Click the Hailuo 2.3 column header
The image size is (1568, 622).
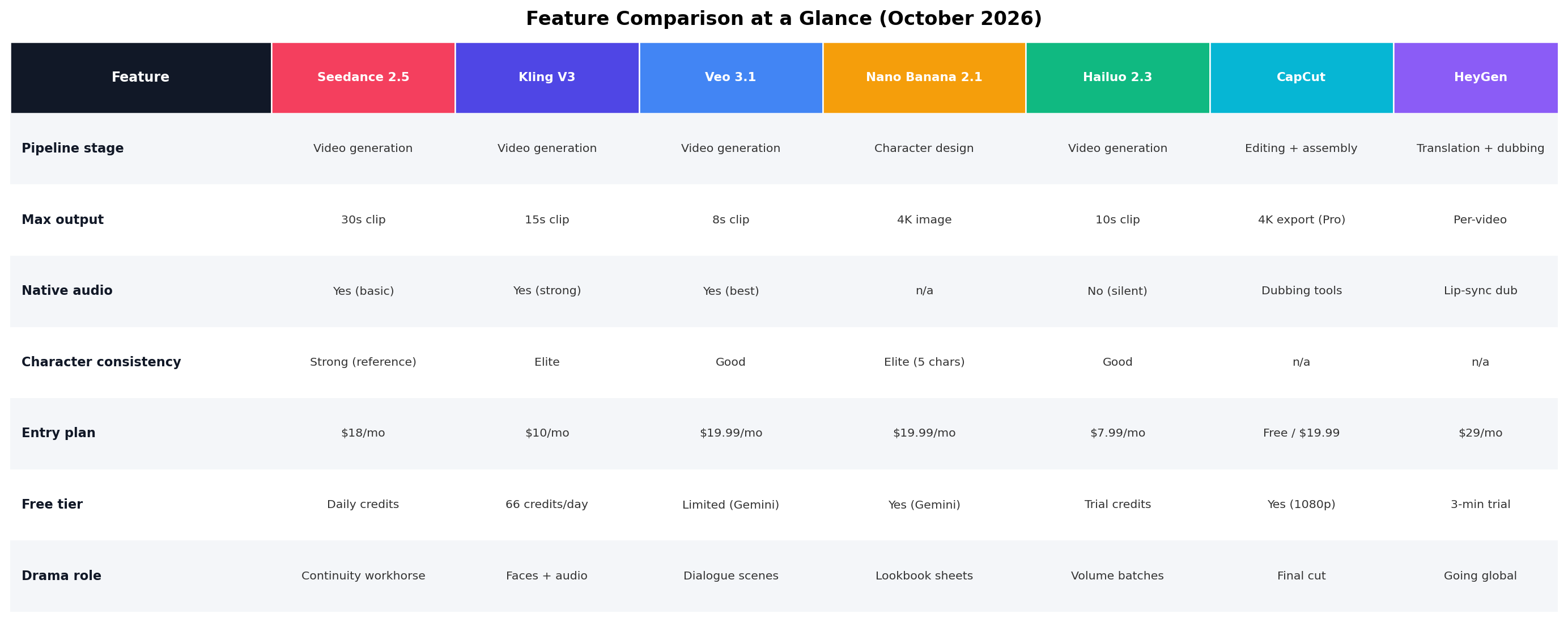click(1118, 77)
